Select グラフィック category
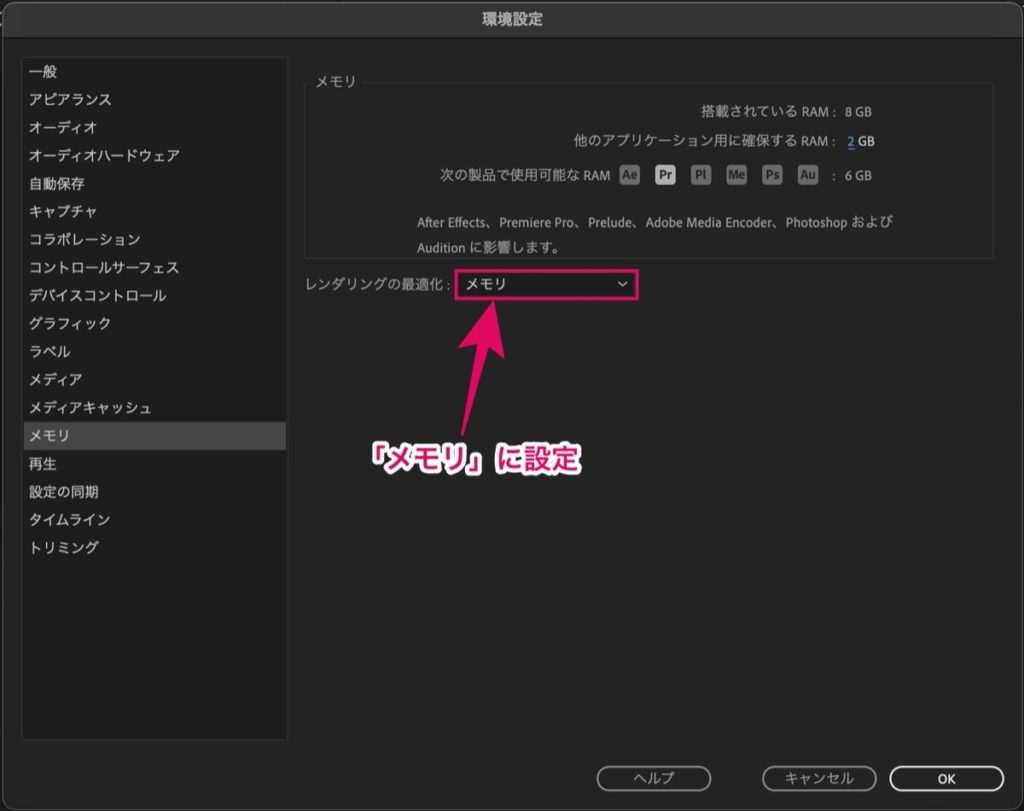The image size is (1024, 811). (x=155, y=323)
